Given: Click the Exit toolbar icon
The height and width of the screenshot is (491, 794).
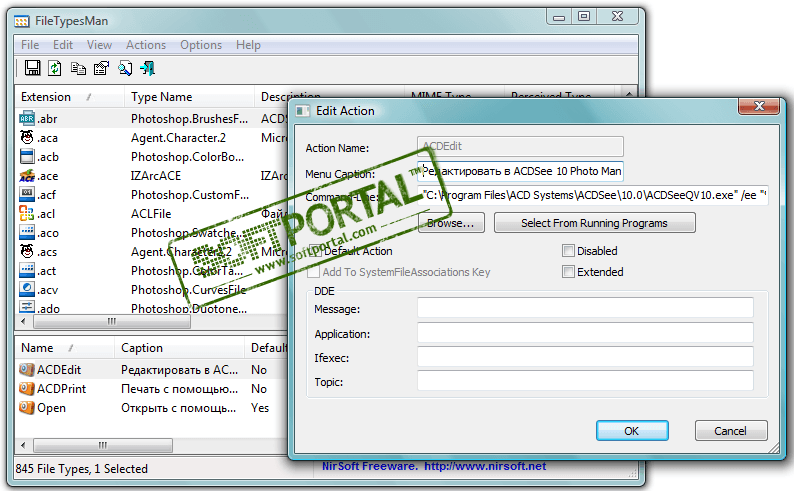Looking at the screenshot, I should coord(147,68).
